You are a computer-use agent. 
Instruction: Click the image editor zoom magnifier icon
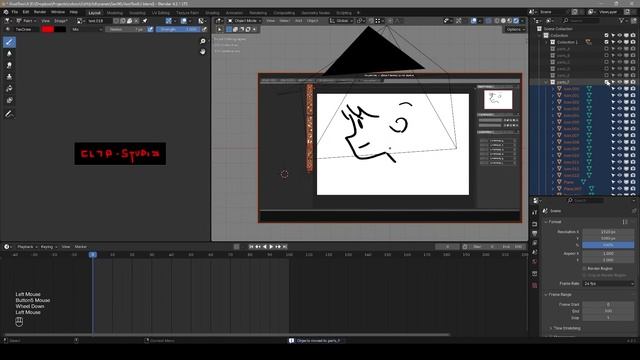click(x=202, y=41)
